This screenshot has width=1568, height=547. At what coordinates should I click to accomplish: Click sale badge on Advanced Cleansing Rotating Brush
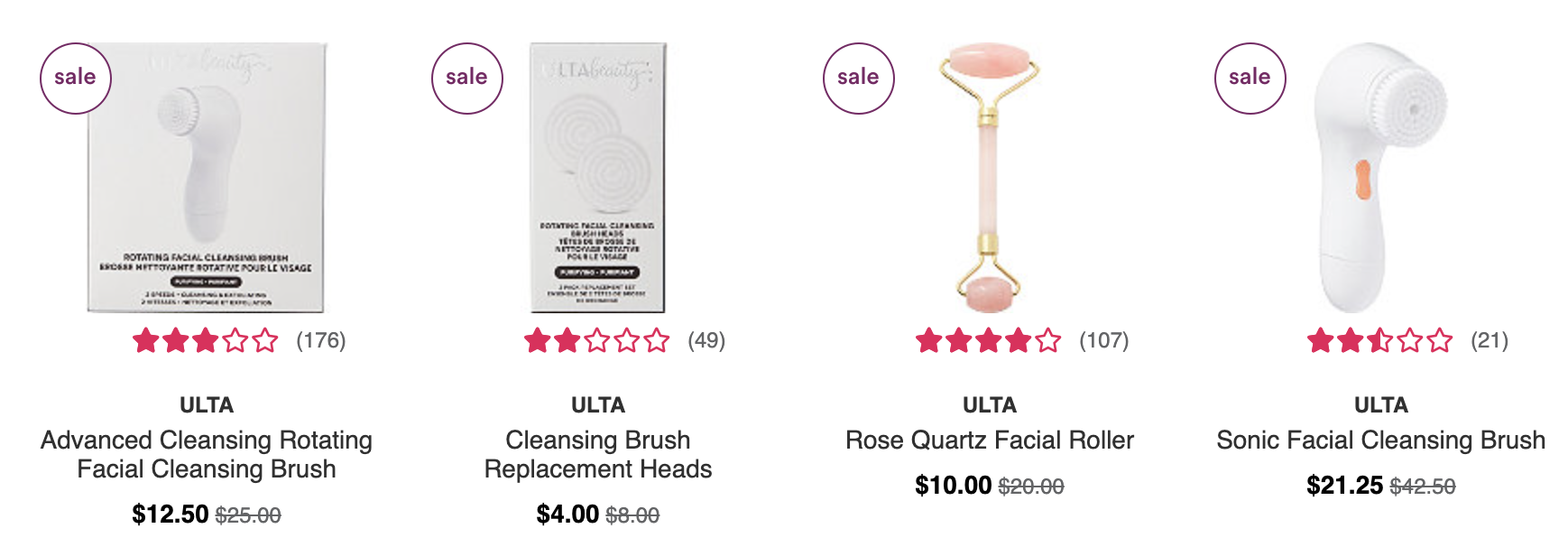pyautogui.click(x=75, y=78)
